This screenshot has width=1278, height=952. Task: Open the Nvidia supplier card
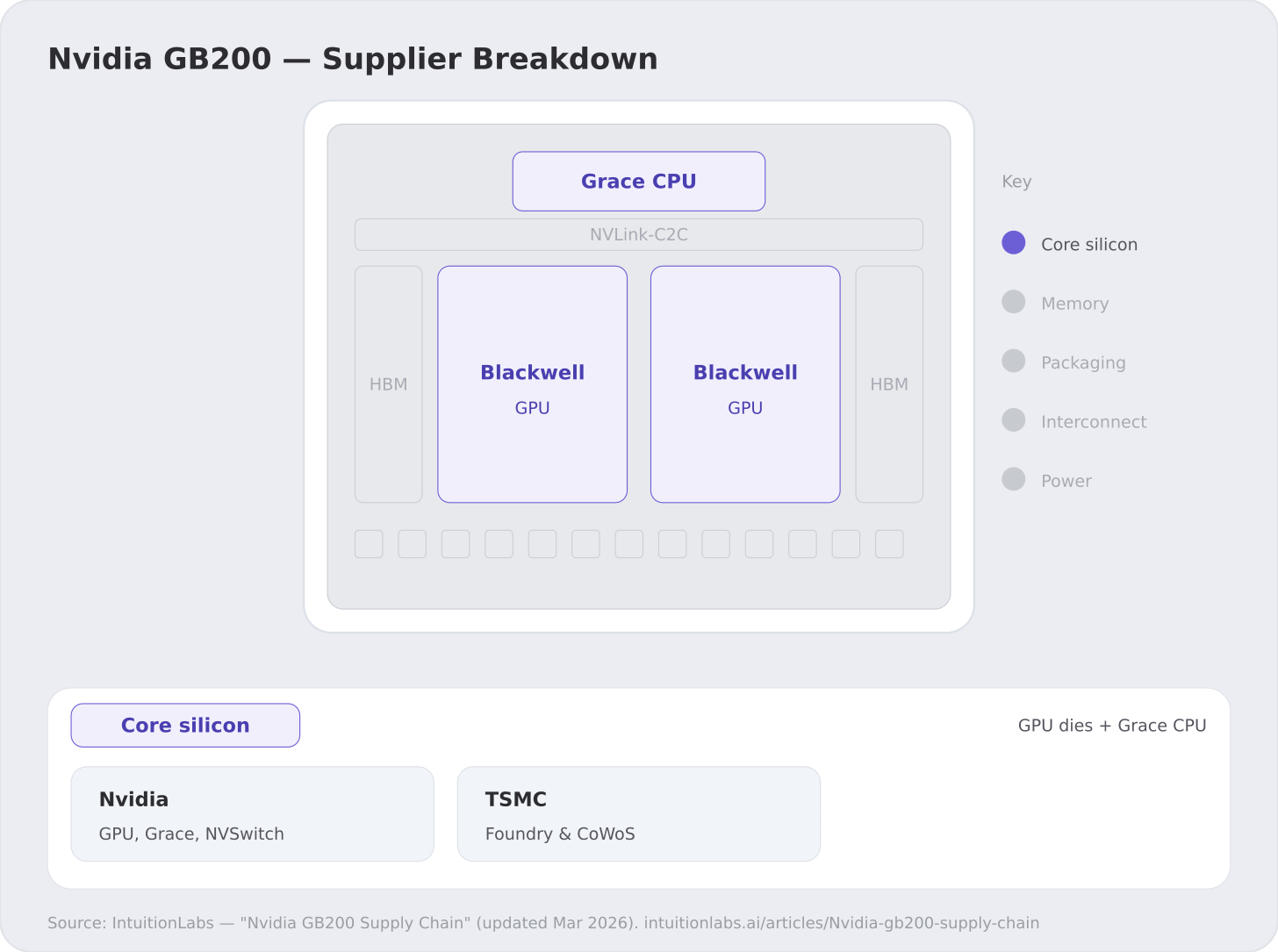(x=253, y=814)
